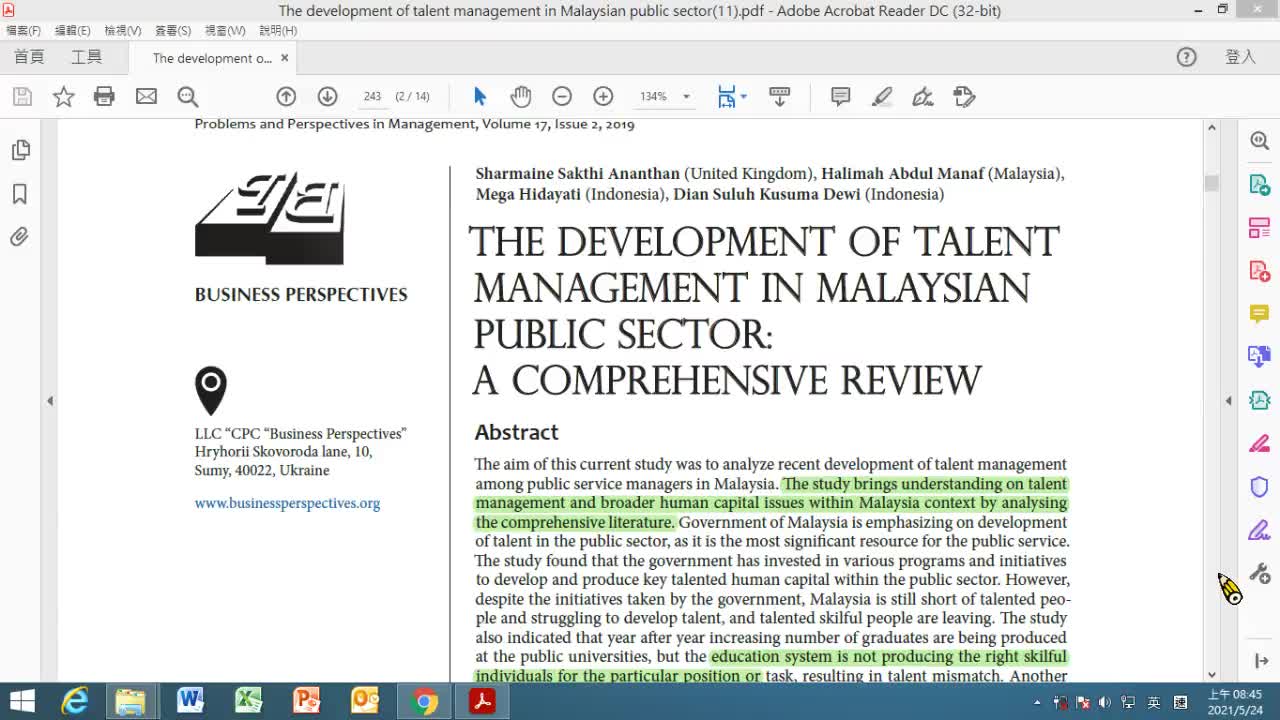Viewport: 1280px width, 720px height.
Task: Open Google Chrome from taskbar
Action: coord(424,701)
